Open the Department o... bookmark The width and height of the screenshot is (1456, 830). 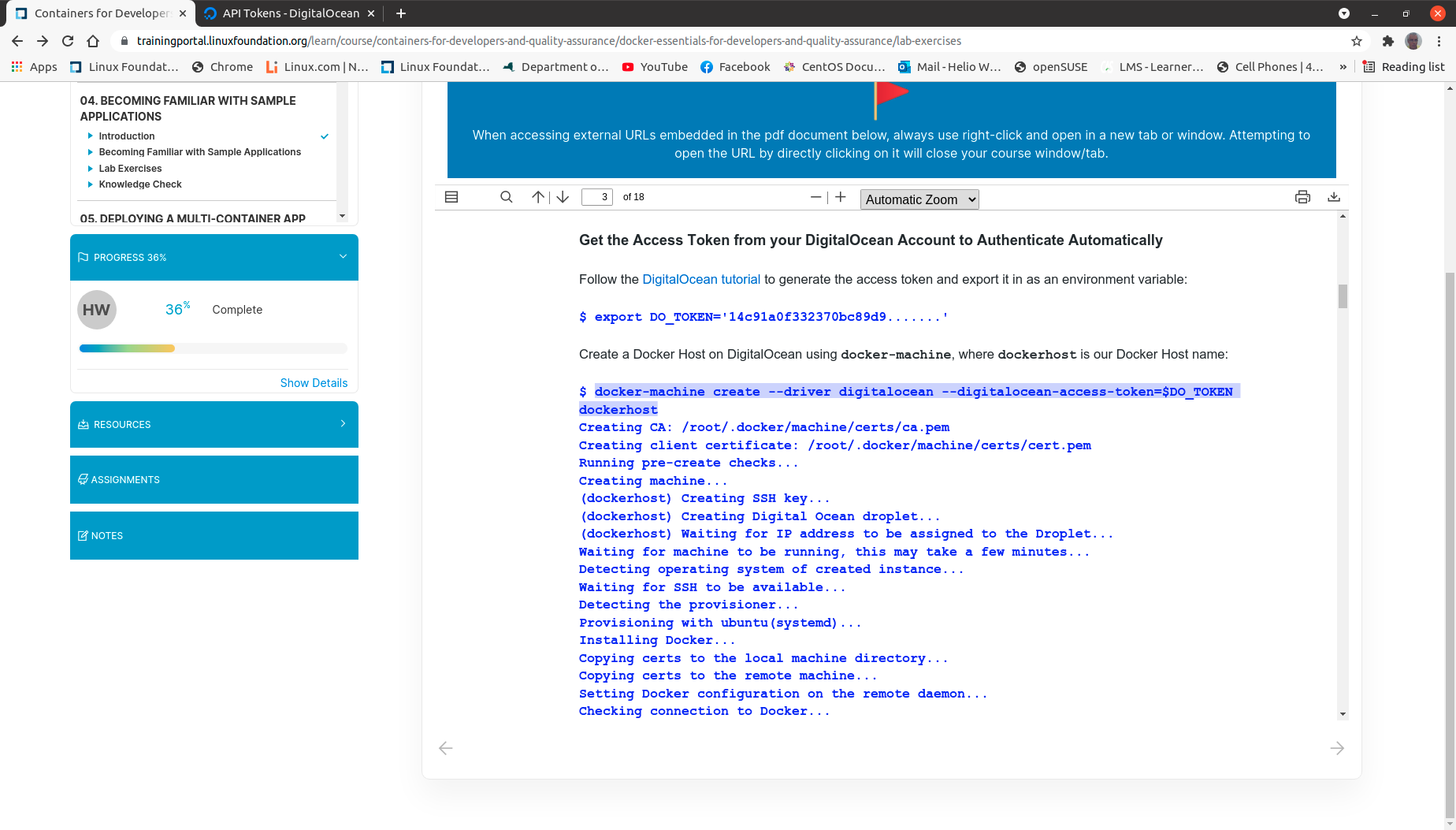[555, 67]
